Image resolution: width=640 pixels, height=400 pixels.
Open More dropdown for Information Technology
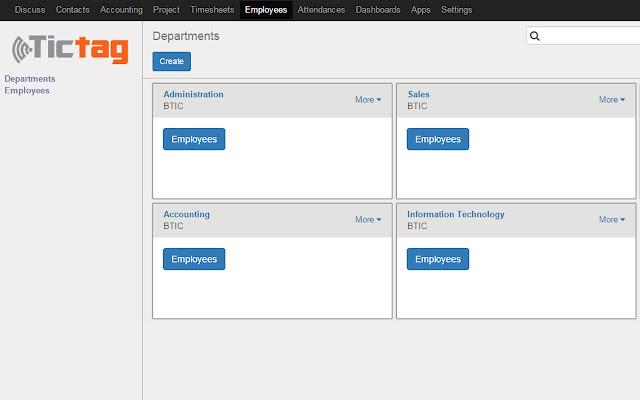(612, 220)
